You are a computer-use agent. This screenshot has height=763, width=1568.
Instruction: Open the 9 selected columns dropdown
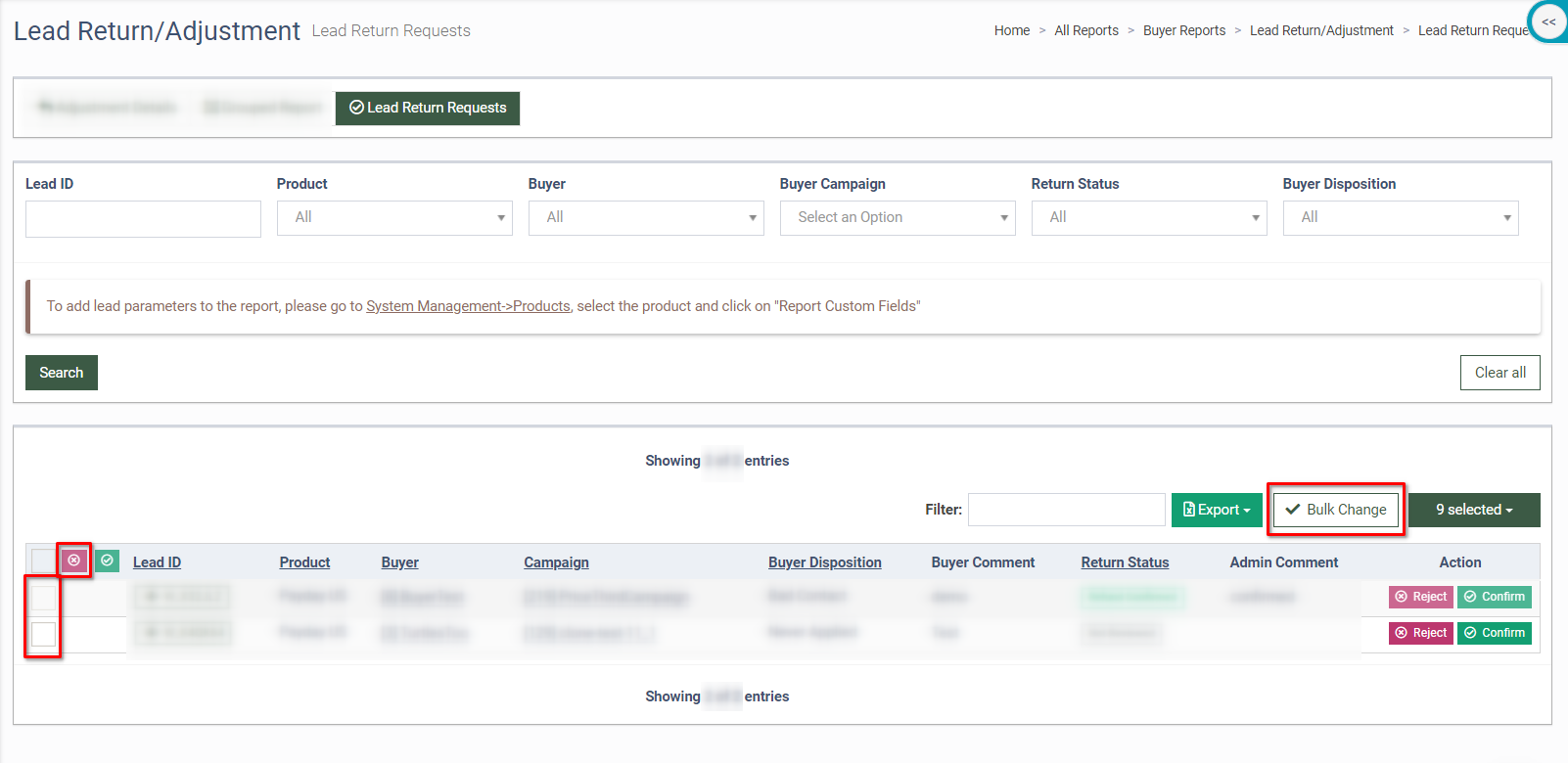point(1473,510)
